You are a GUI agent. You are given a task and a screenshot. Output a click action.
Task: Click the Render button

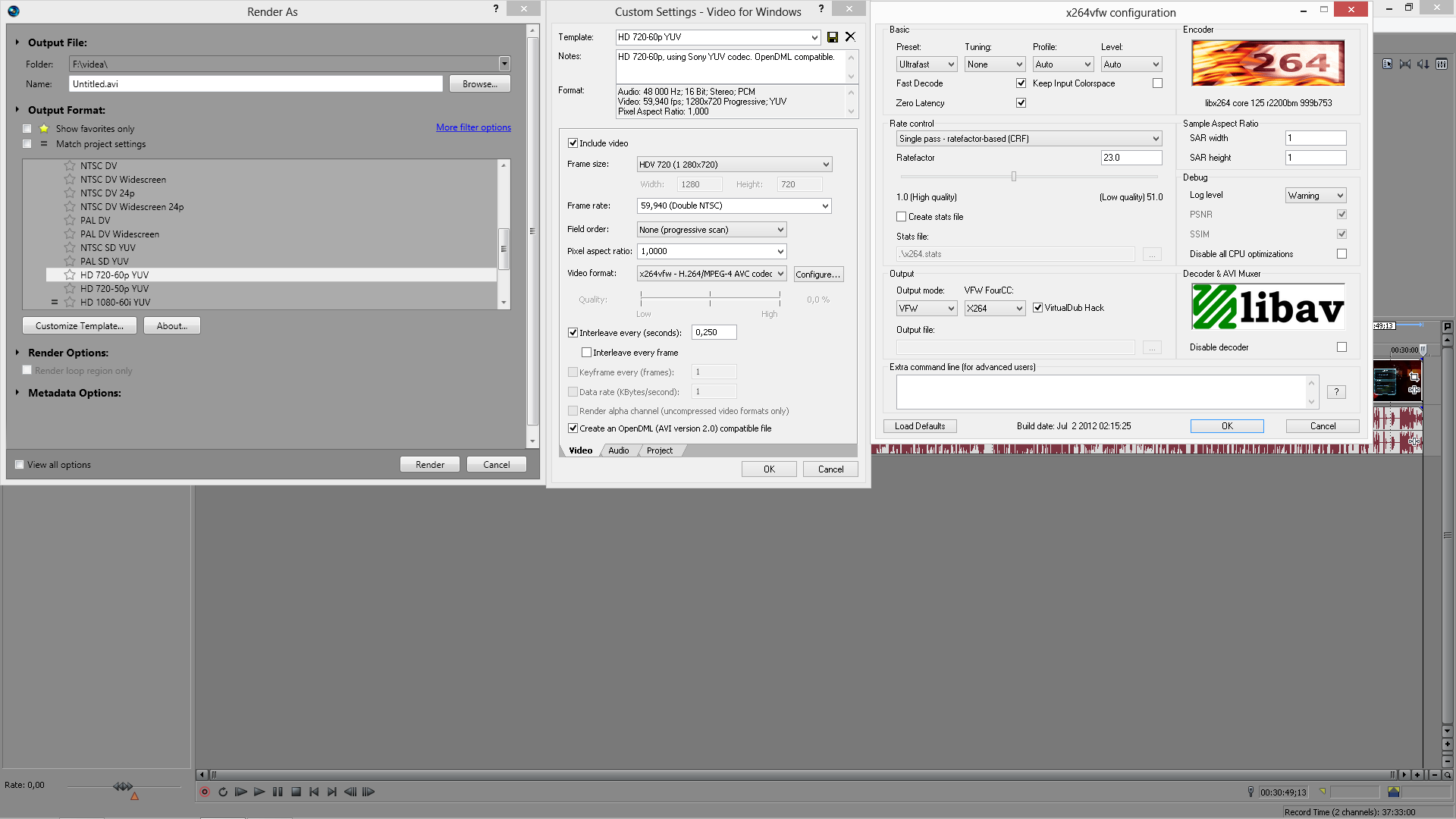(430, 465)
